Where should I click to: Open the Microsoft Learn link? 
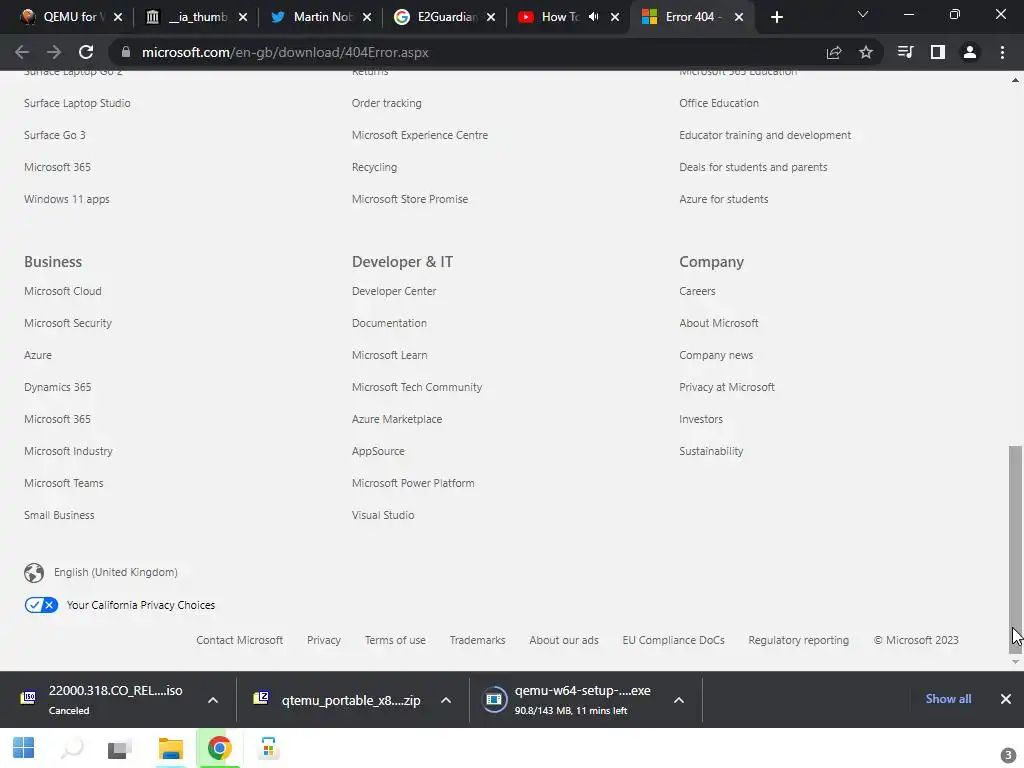click(x=389, y=355)
